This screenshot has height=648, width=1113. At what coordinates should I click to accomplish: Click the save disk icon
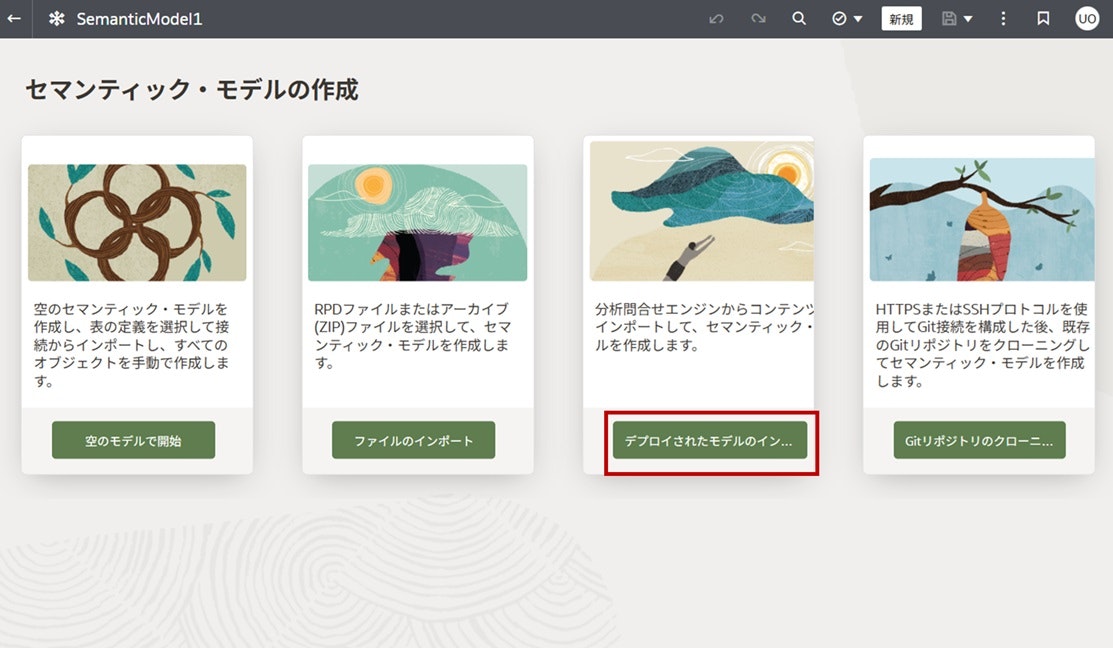949,18
